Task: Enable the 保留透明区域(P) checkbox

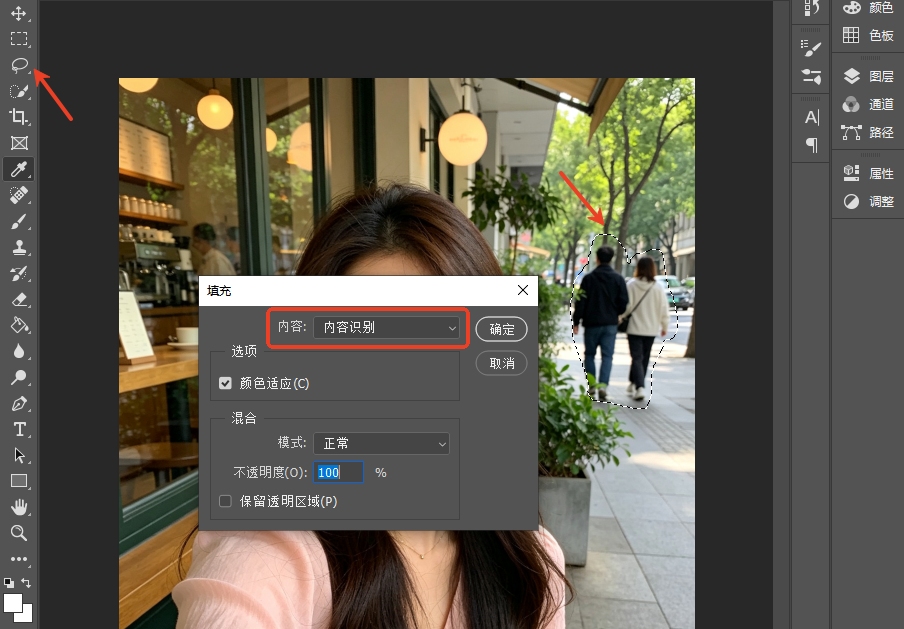Action: [225, 501]
